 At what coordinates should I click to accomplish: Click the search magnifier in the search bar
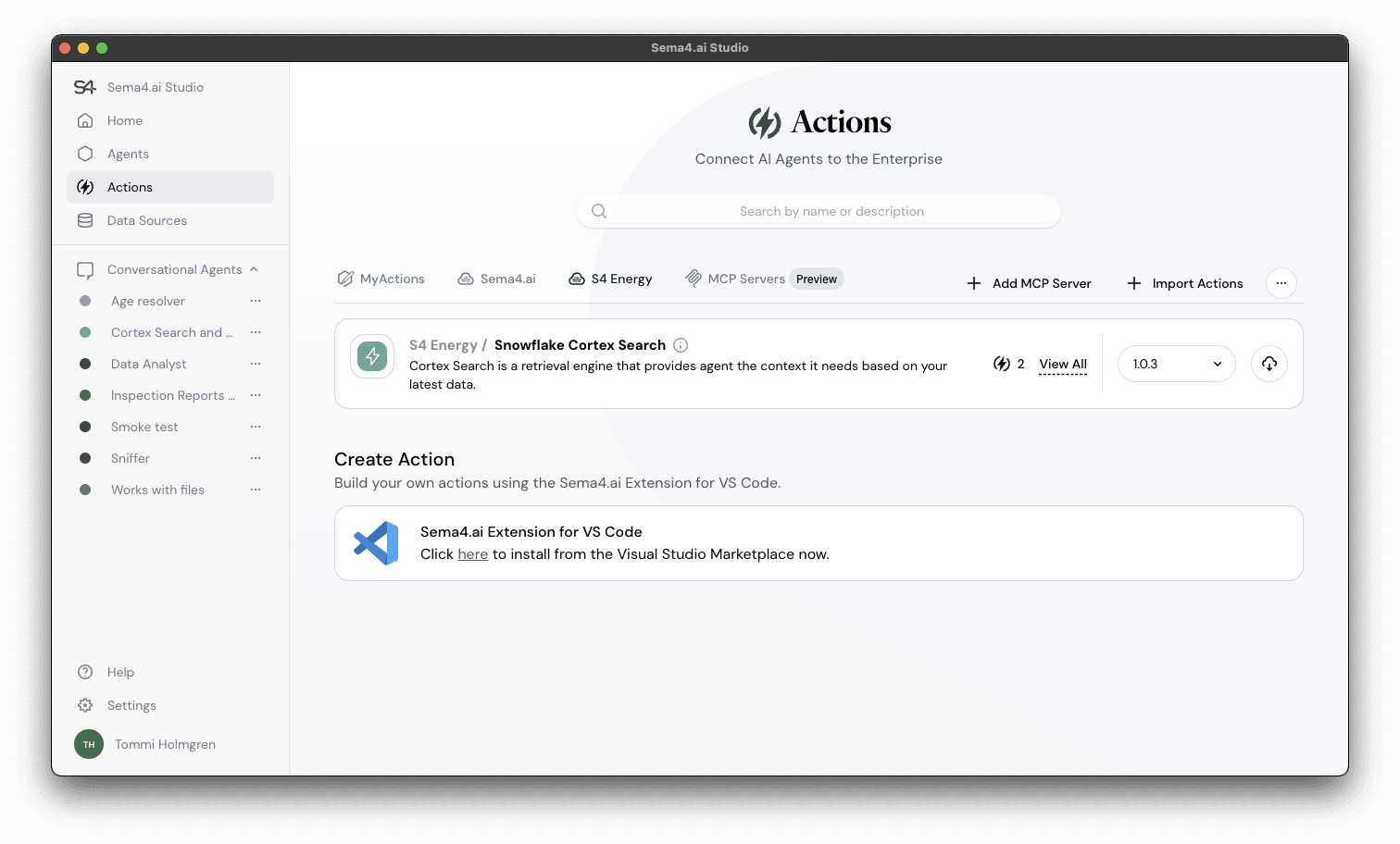598,210
